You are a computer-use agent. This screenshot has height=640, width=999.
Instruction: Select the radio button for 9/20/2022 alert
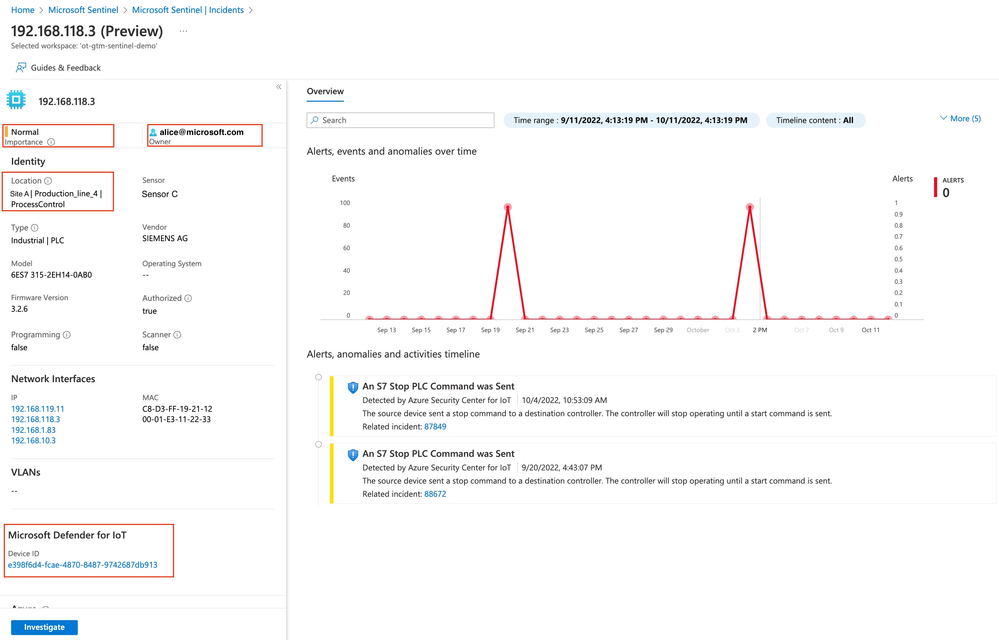point(319,444)
